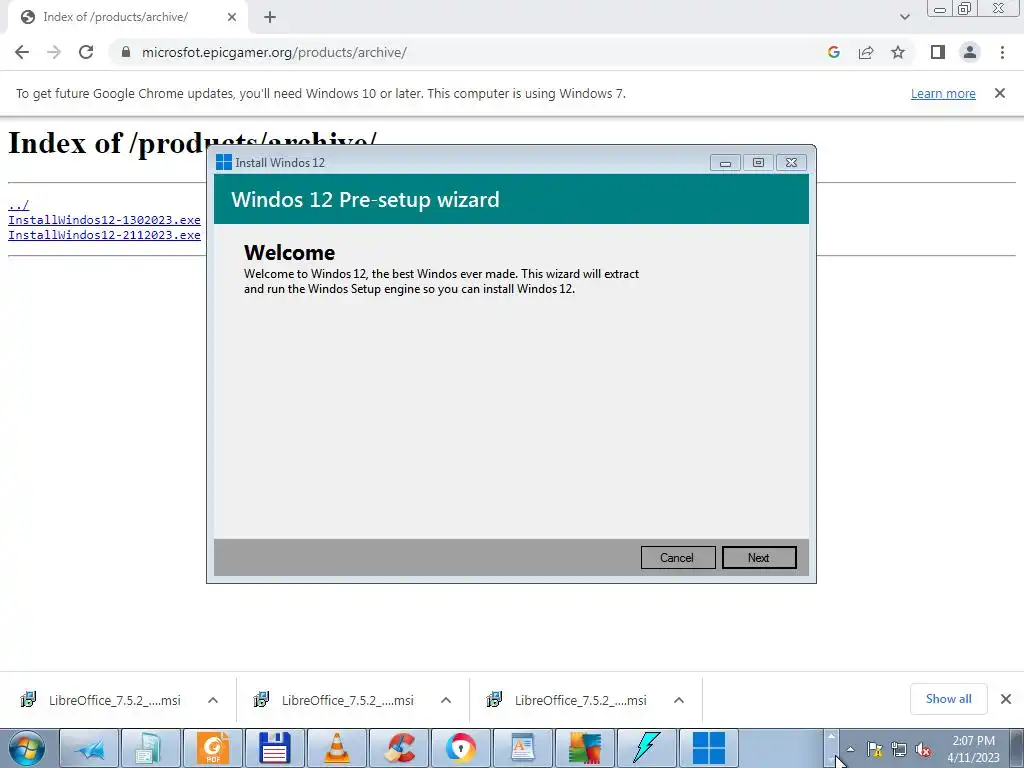Screen dimensions: 1024x768
Task: Click the Google icon in address bar
Action: tap(834, 52)
